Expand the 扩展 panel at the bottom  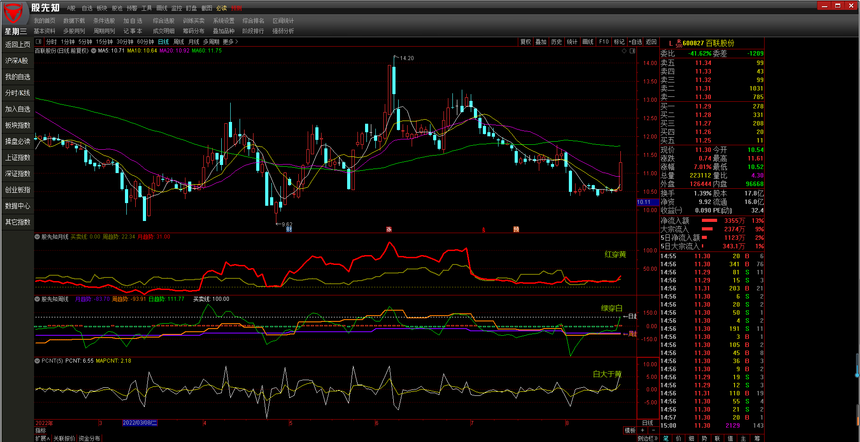tap(43, 438)
